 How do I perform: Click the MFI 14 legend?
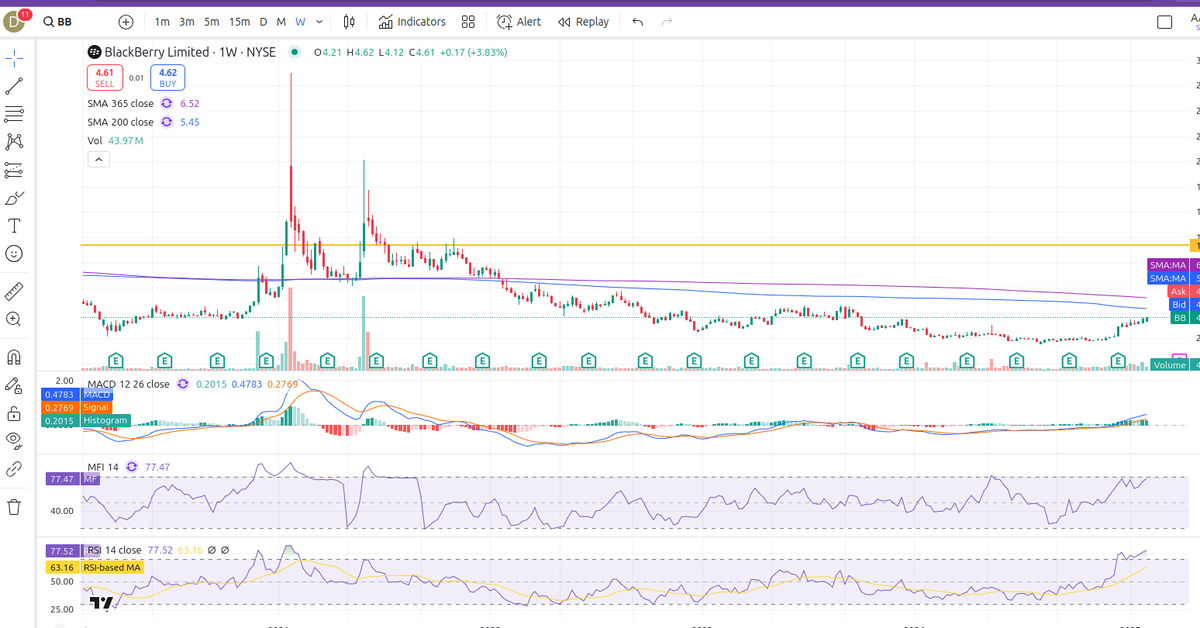coord(103,467)
